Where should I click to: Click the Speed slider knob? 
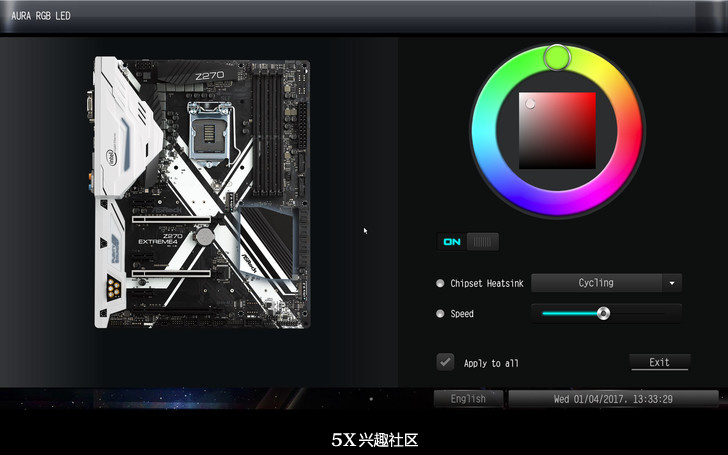coord(603,313)
